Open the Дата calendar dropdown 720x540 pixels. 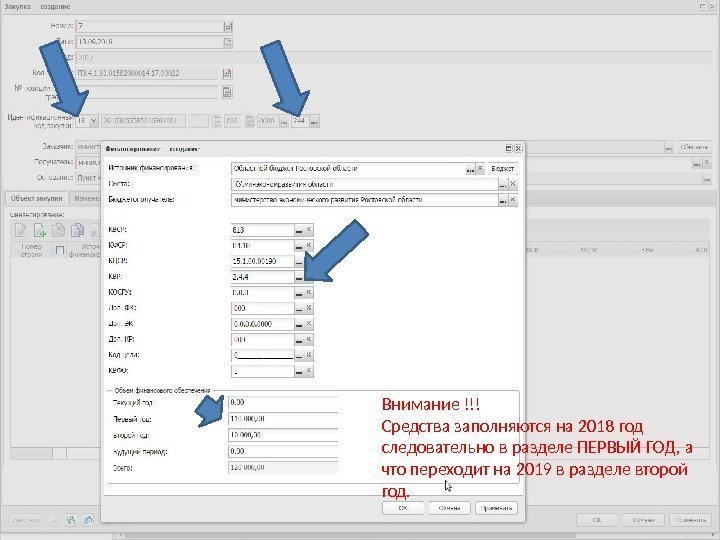(228, 42)
